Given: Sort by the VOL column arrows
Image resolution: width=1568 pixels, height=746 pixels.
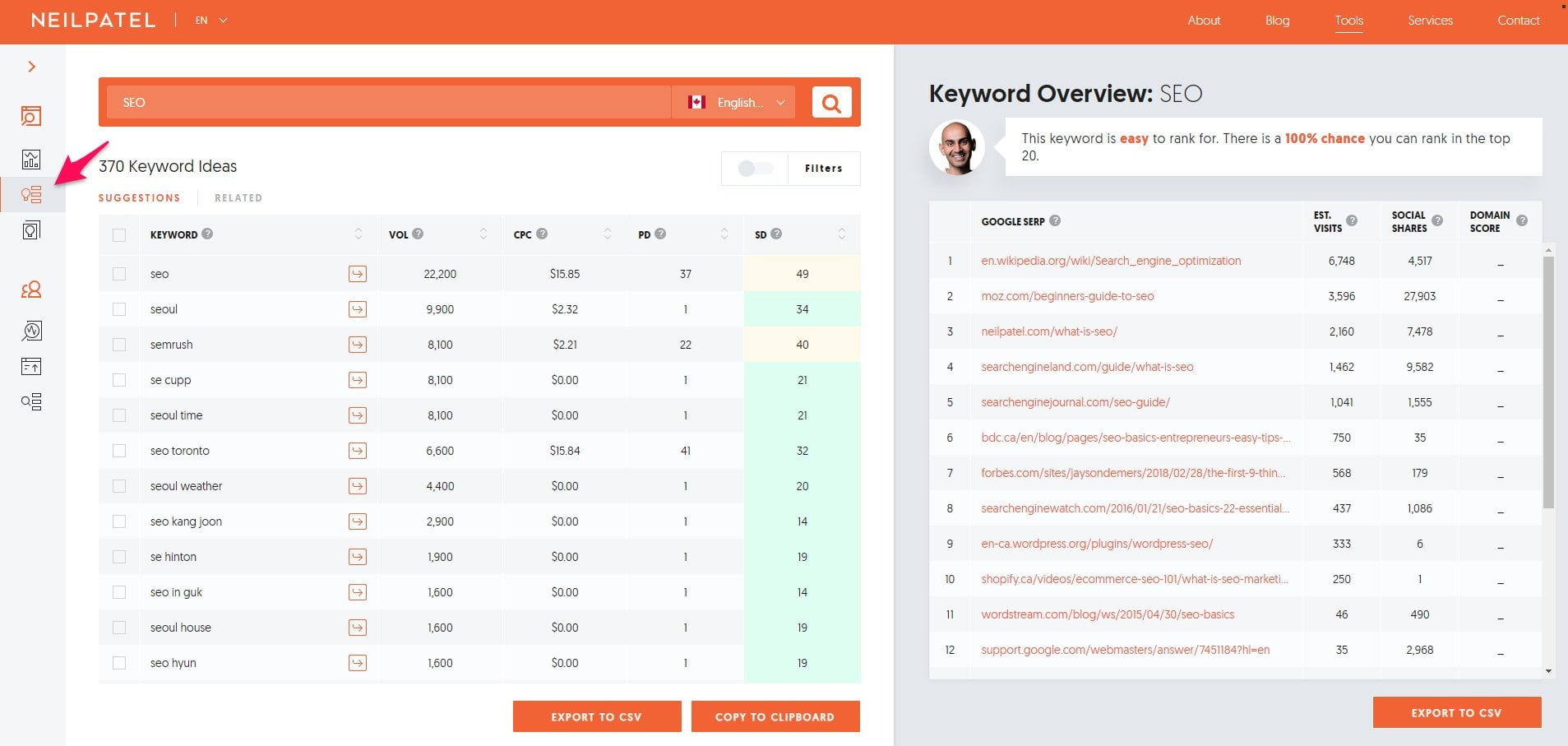Looking at the screenshot, I should [x=483, y=234].
